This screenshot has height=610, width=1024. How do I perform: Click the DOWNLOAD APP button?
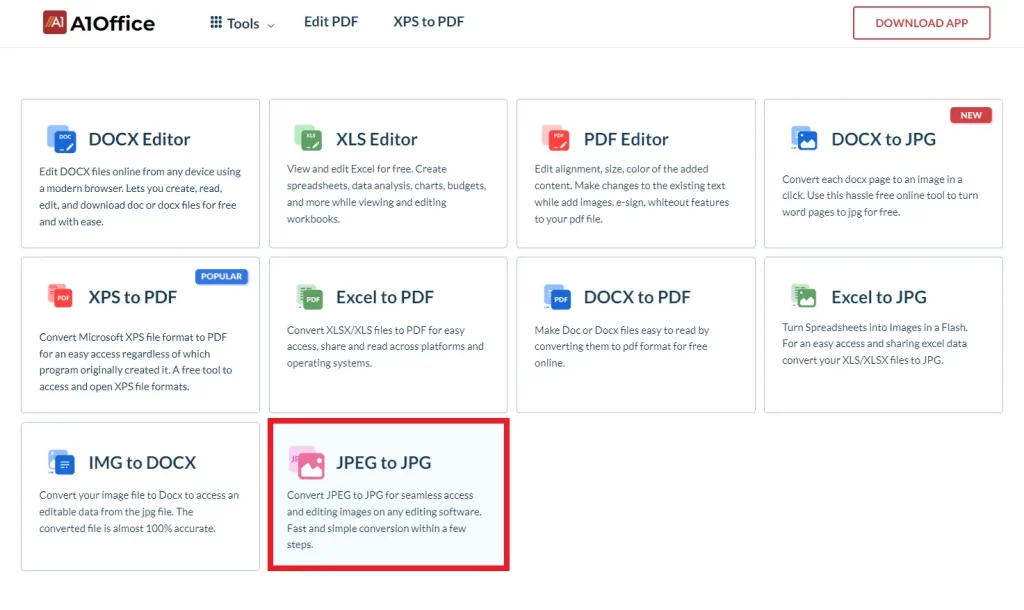click(920, 22)
